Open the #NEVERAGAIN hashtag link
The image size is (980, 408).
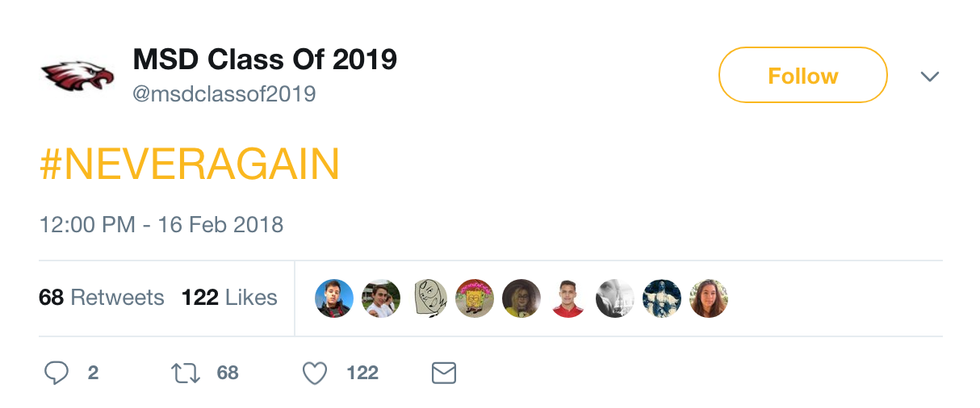[190, 165]
